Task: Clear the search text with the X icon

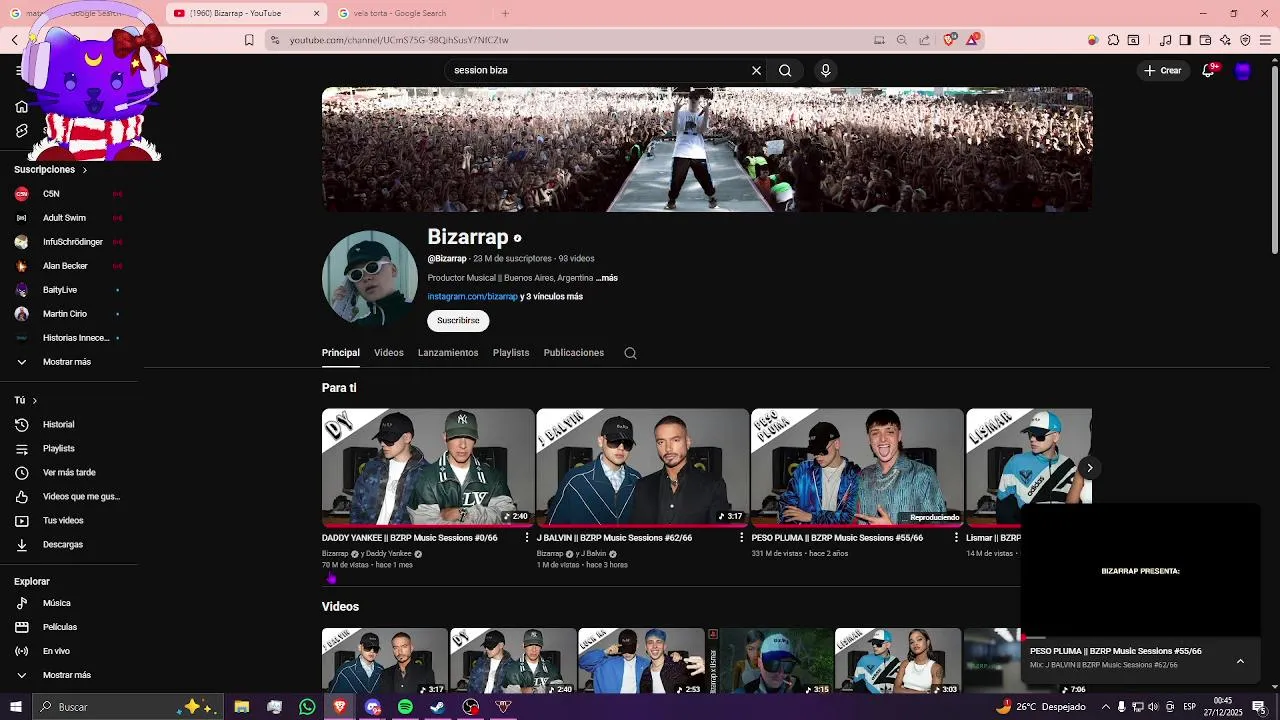Action: [756, 70]
